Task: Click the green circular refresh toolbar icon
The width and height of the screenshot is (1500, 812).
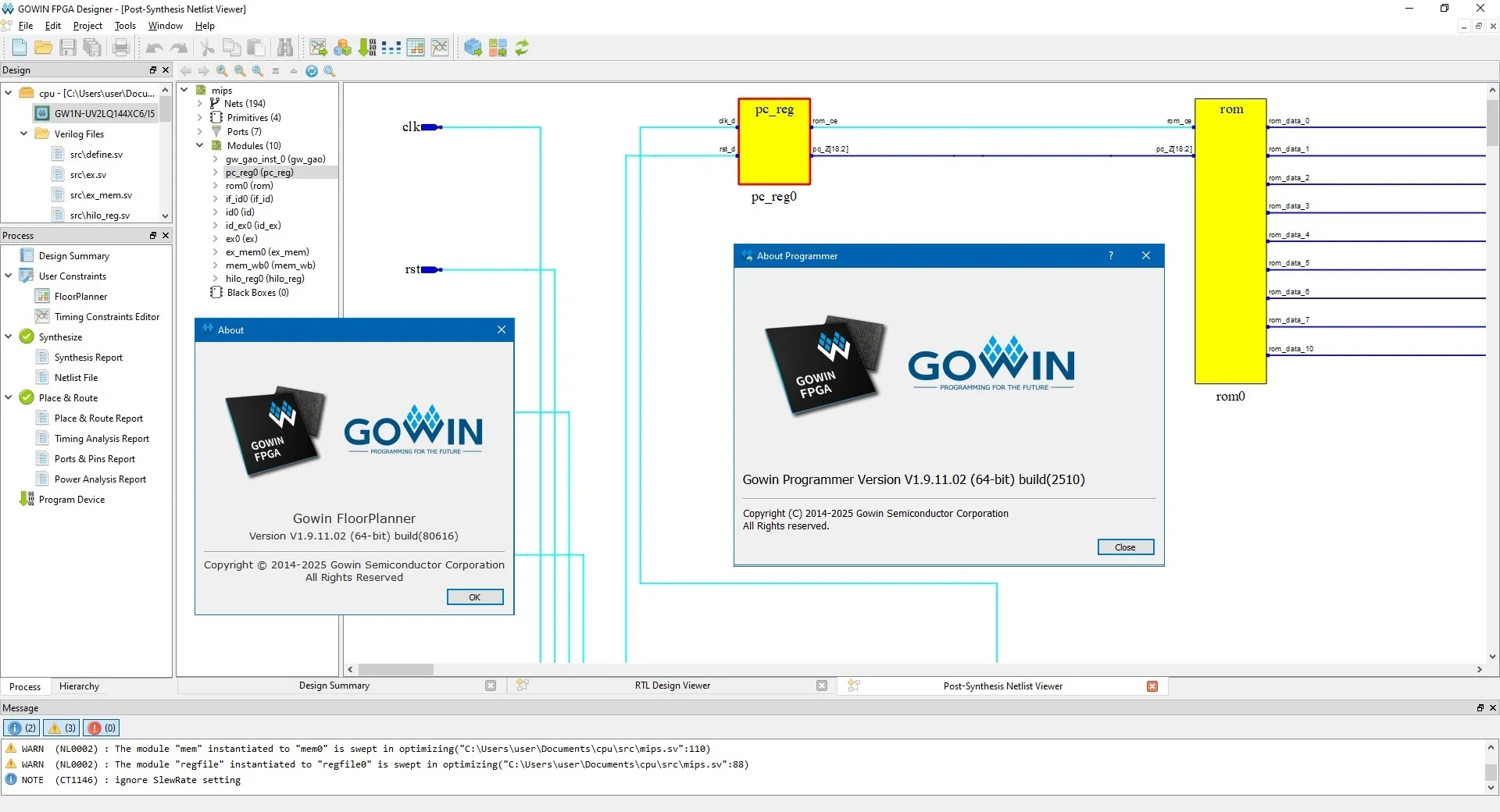Action: click(x=522, y=48)
